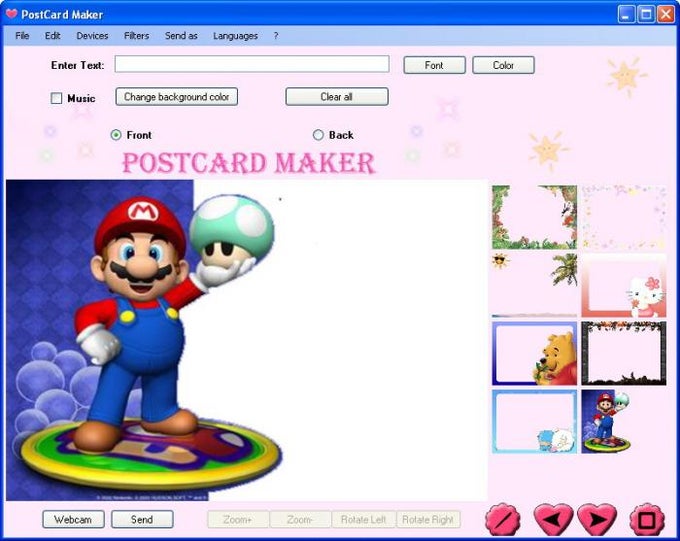Click the pink left arrow heart
Screen dimensions: 680x541
[x=553, y=519]
